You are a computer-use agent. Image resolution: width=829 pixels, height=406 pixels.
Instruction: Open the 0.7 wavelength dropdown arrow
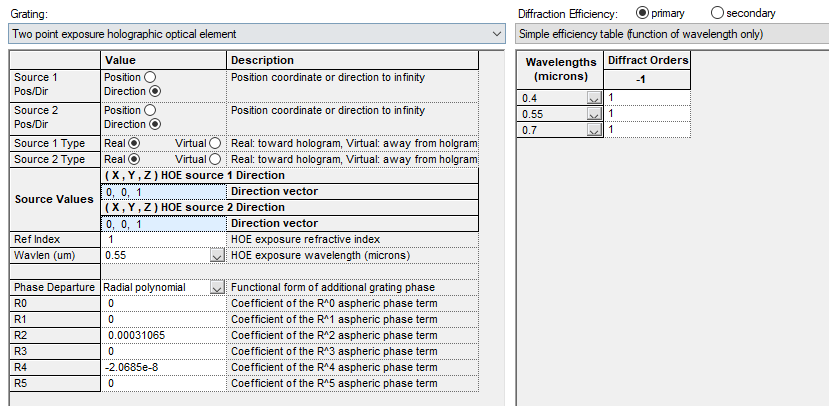[593, 130]
